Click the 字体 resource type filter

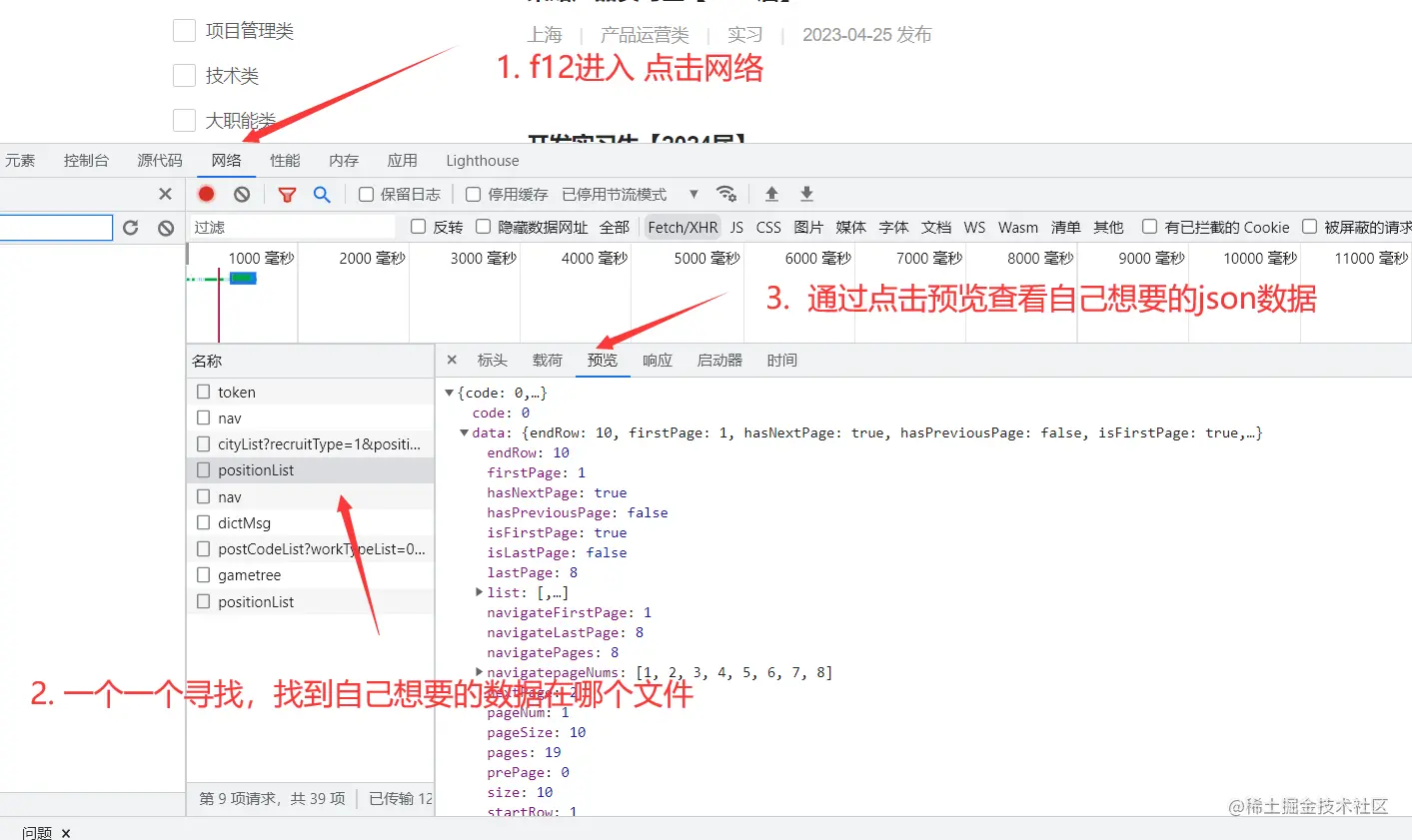coord(893,227)
